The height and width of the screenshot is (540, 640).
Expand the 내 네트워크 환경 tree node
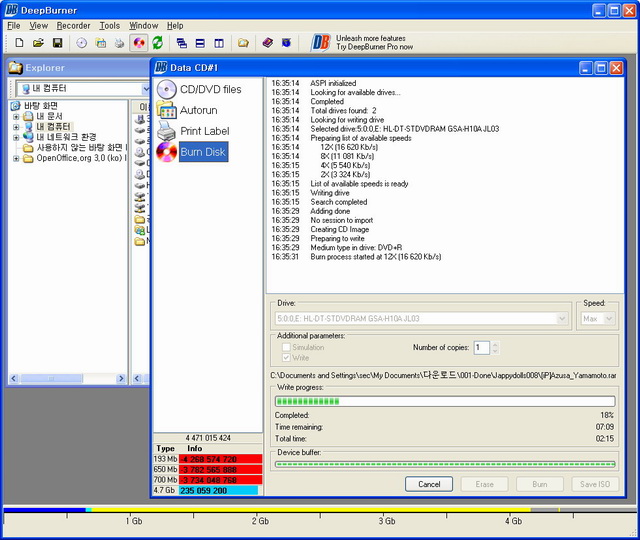[16, 137]
